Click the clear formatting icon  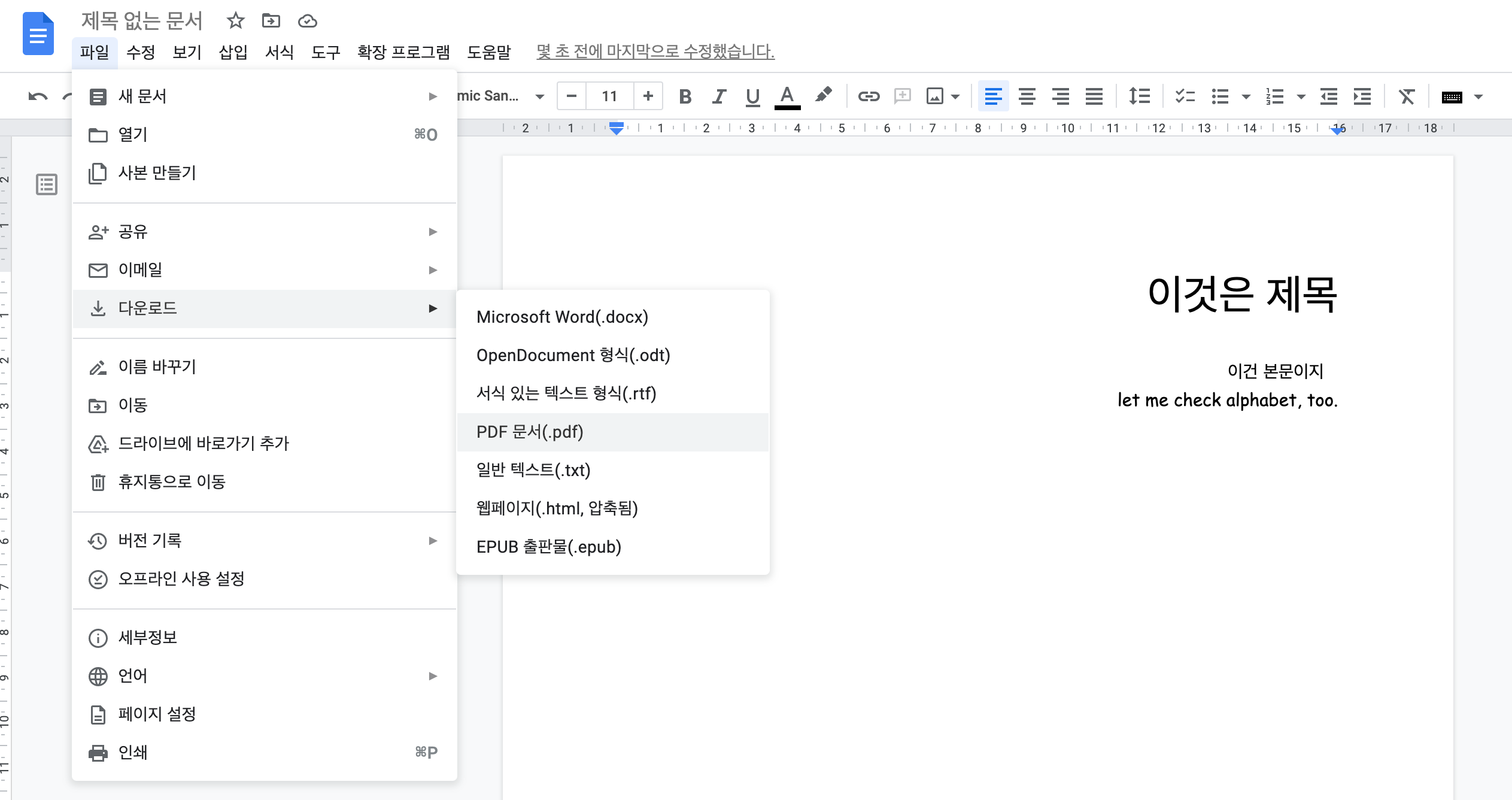(x=1406, y=96)
